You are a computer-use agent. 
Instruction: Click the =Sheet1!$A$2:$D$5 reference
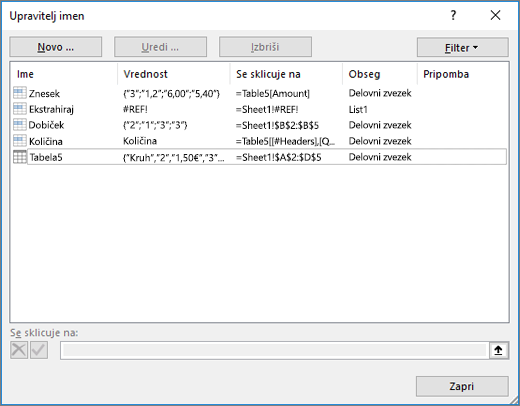point(278,157)
